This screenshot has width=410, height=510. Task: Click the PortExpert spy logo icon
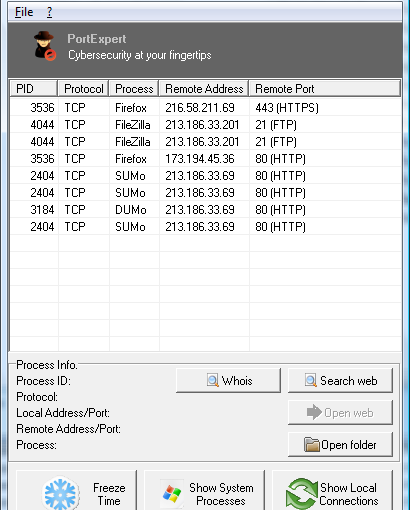(x=45, y=46)
